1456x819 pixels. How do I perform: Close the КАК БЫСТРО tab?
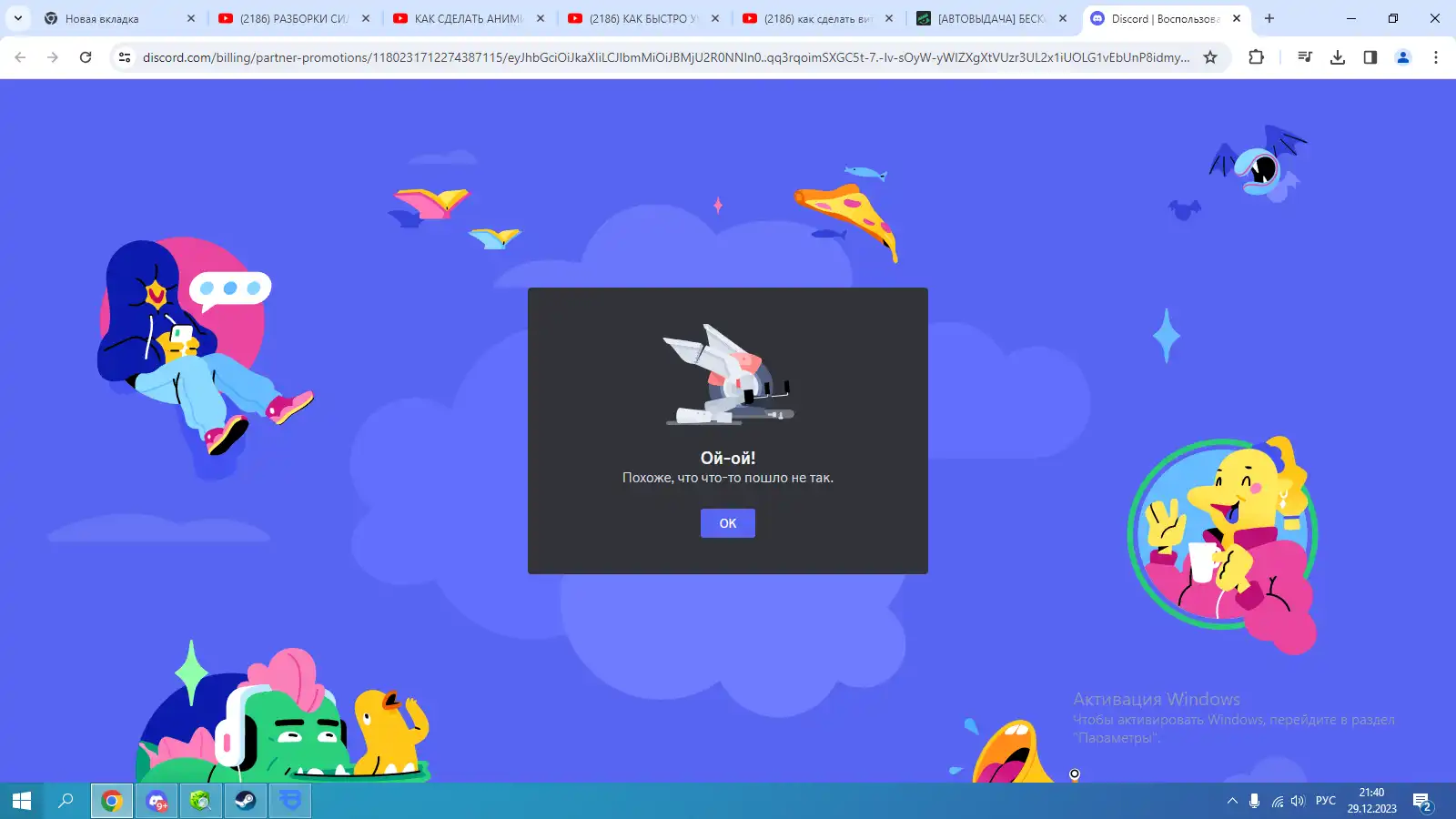pyautogui.click(x=715, y=18)
